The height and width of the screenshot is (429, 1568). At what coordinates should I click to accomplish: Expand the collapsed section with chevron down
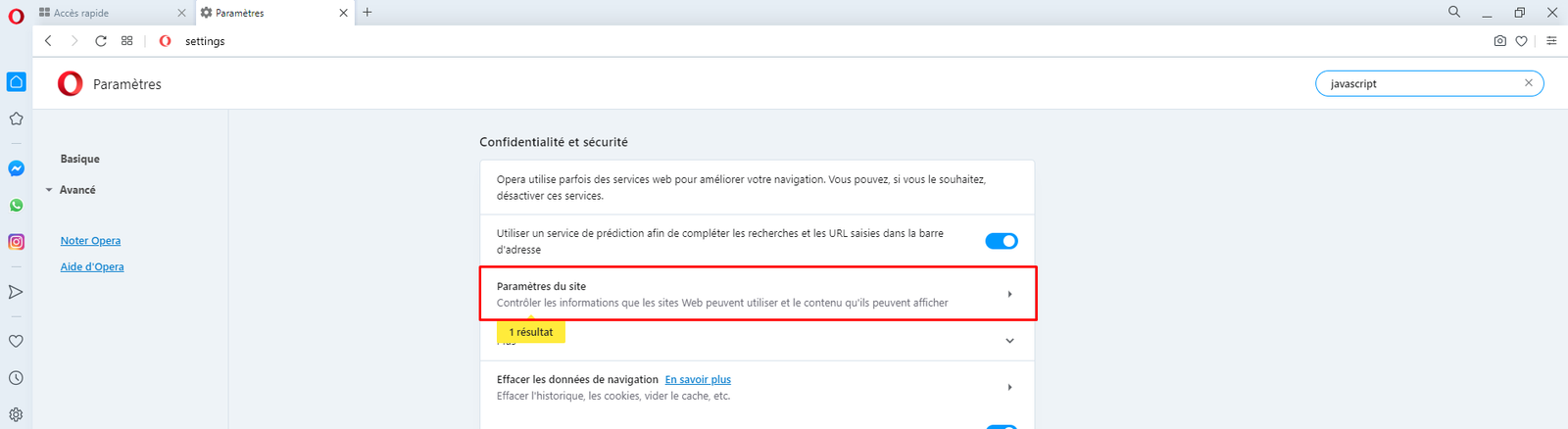[1009, 341]
